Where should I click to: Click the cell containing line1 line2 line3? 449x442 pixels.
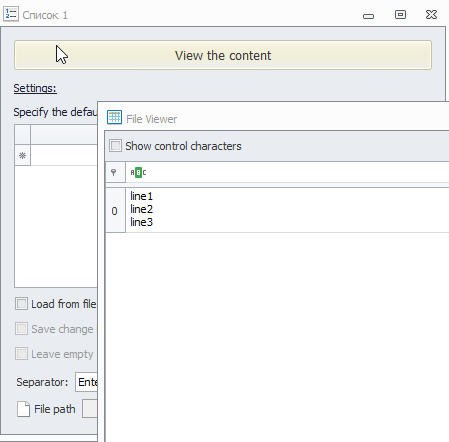(x=287, y=210)
